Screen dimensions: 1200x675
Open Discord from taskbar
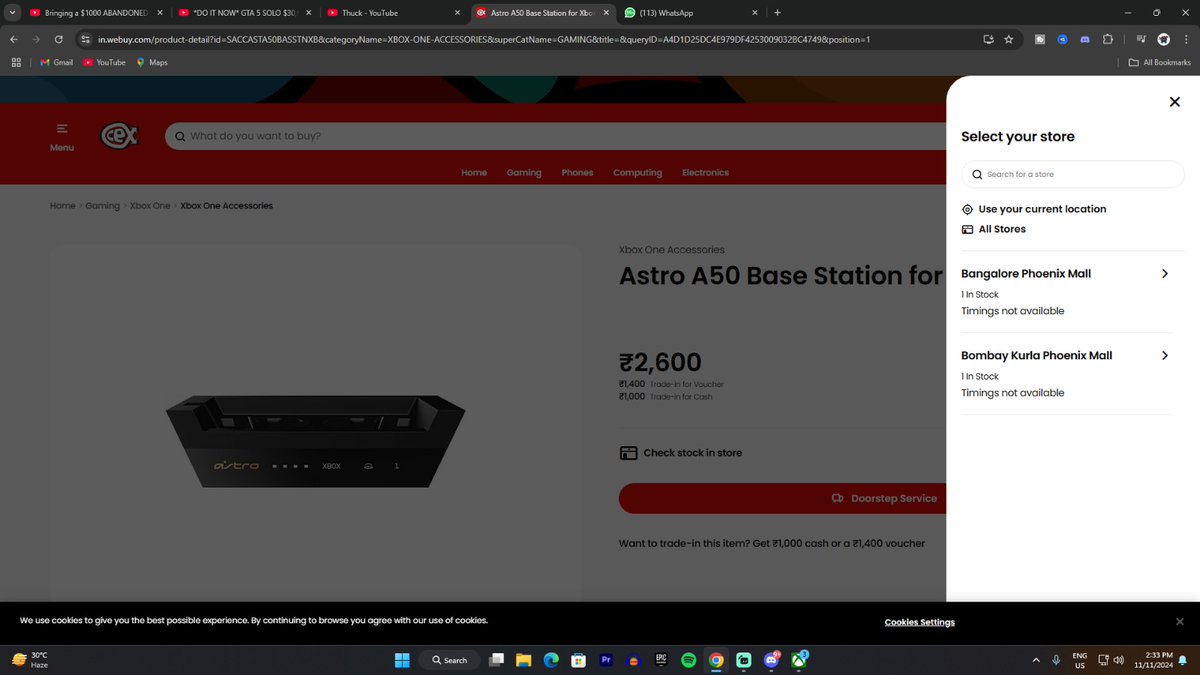click(772, 660)
